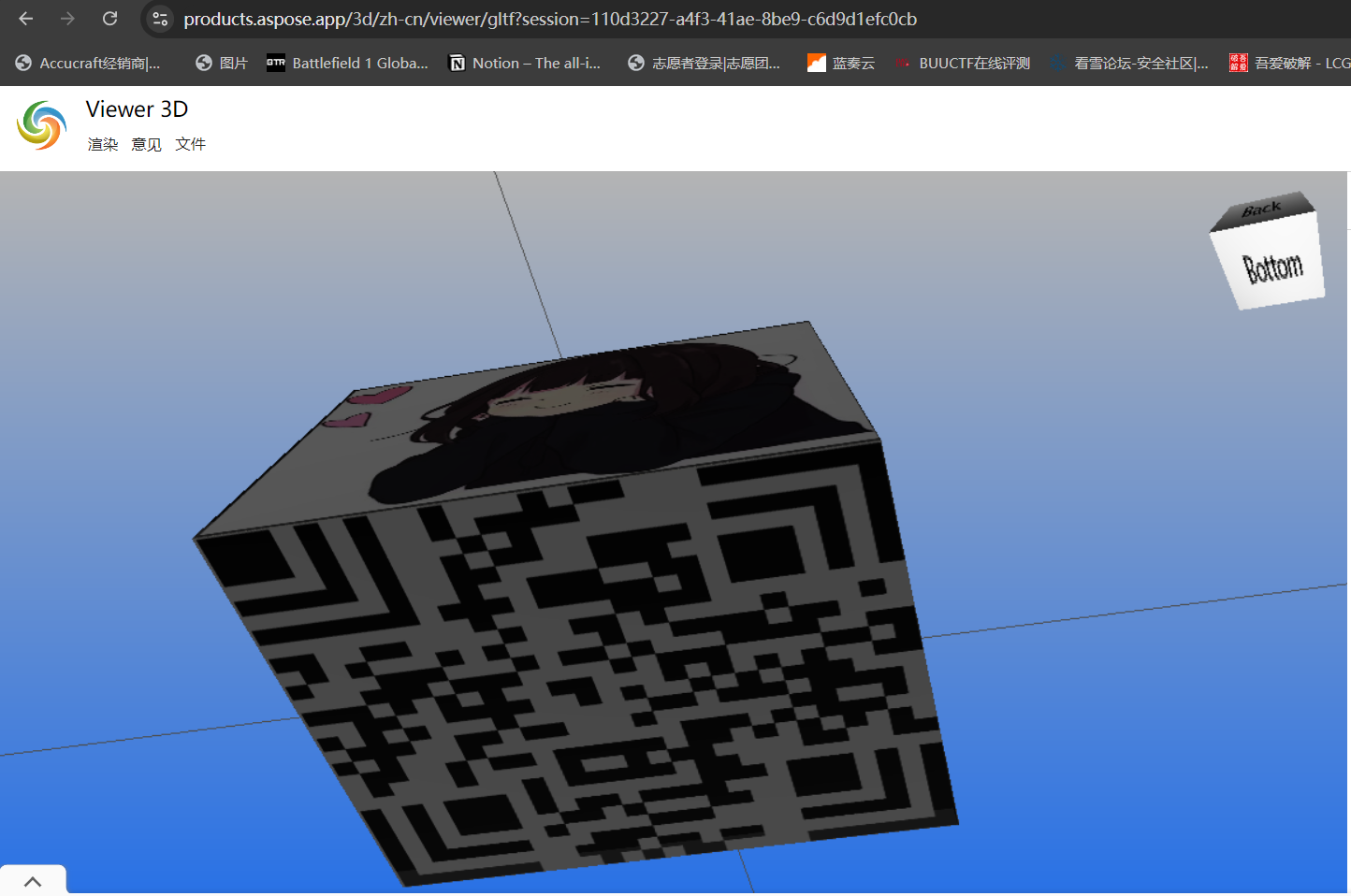Click the Bottom face of the view cube
This screenshot has width=1351, height=896.
pos(1271,265)
